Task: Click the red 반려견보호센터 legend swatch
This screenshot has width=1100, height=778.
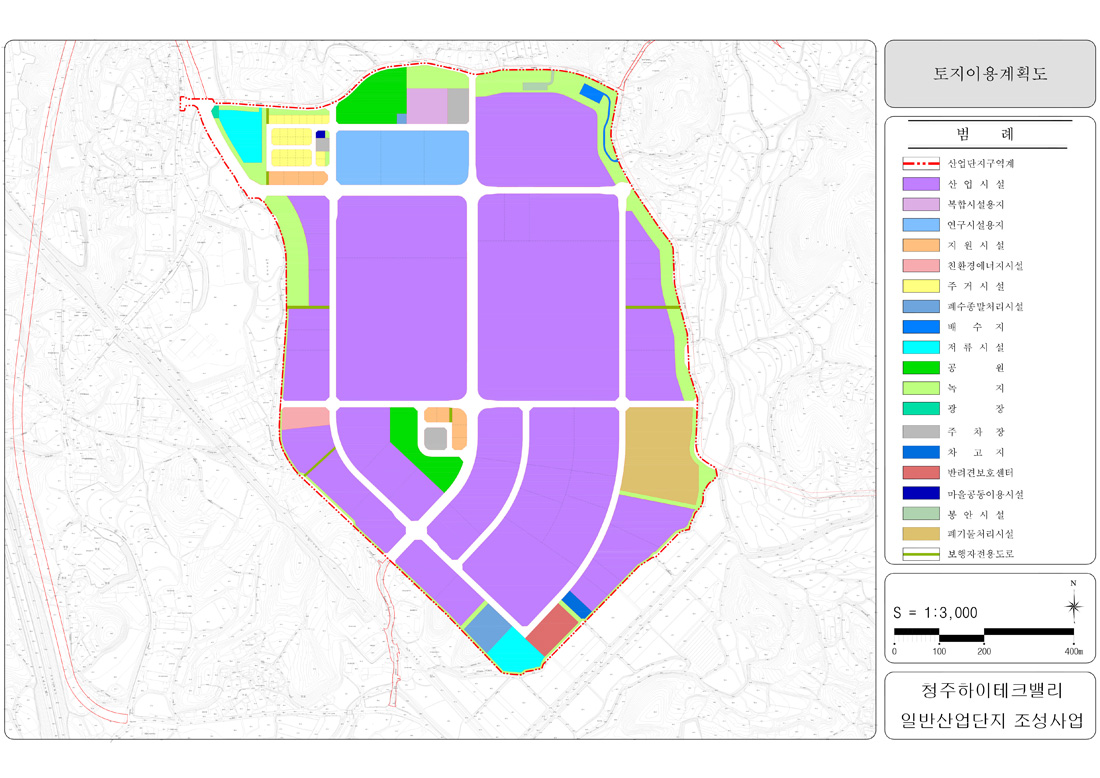Action: pos(920,473)
